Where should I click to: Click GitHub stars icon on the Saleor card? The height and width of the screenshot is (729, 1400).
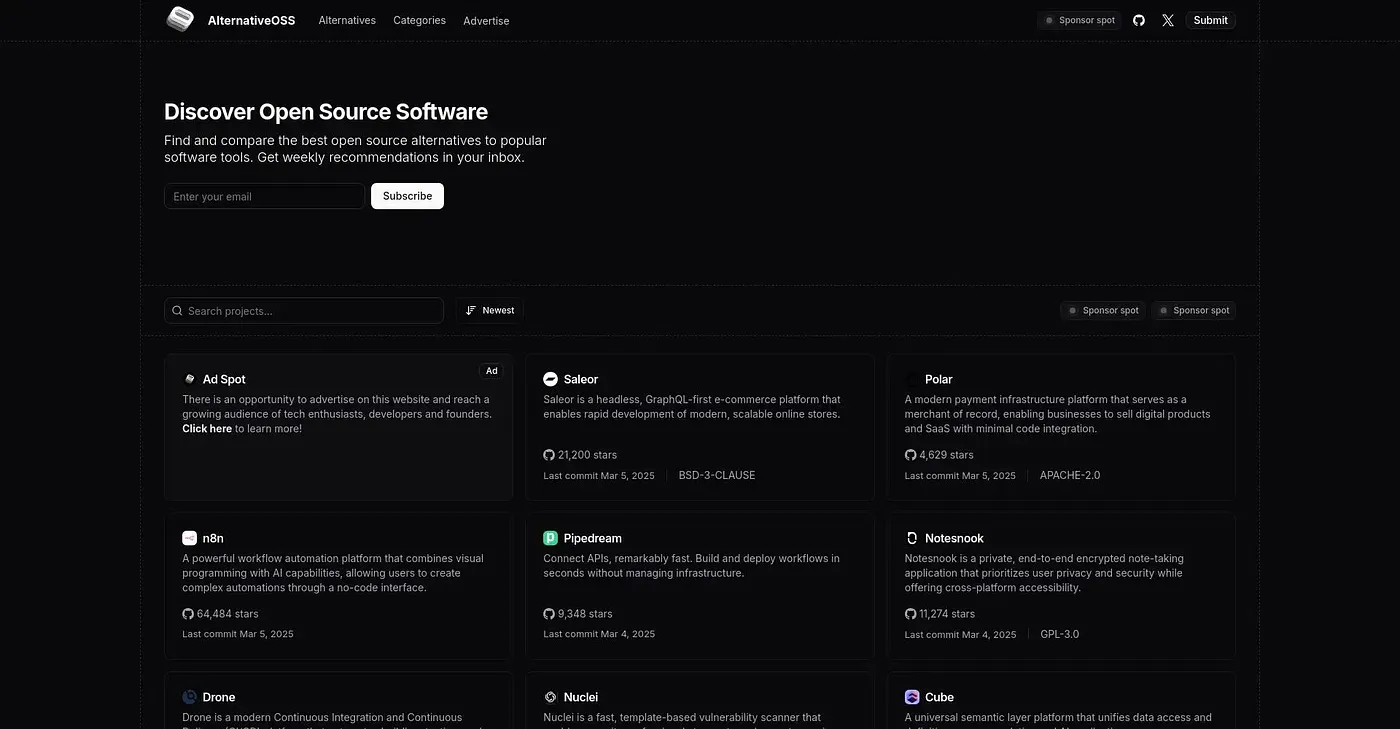[x=549, y=455]
